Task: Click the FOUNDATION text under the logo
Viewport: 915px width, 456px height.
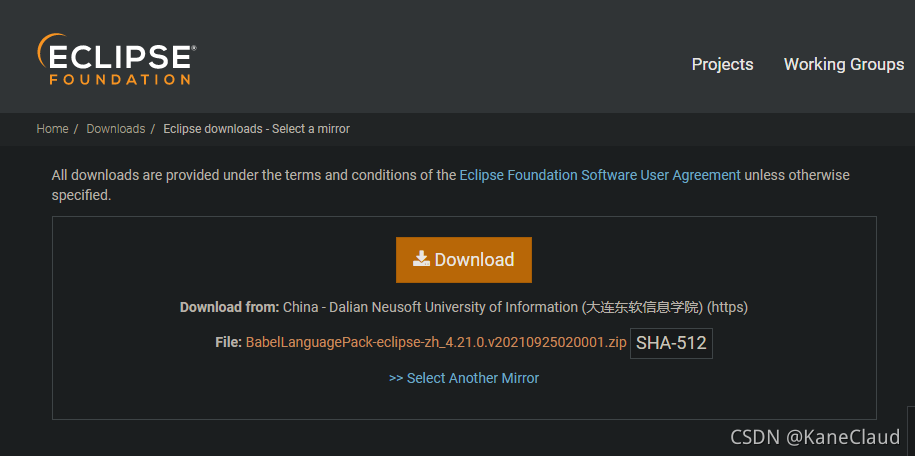Action: click(x=119, y=78)
